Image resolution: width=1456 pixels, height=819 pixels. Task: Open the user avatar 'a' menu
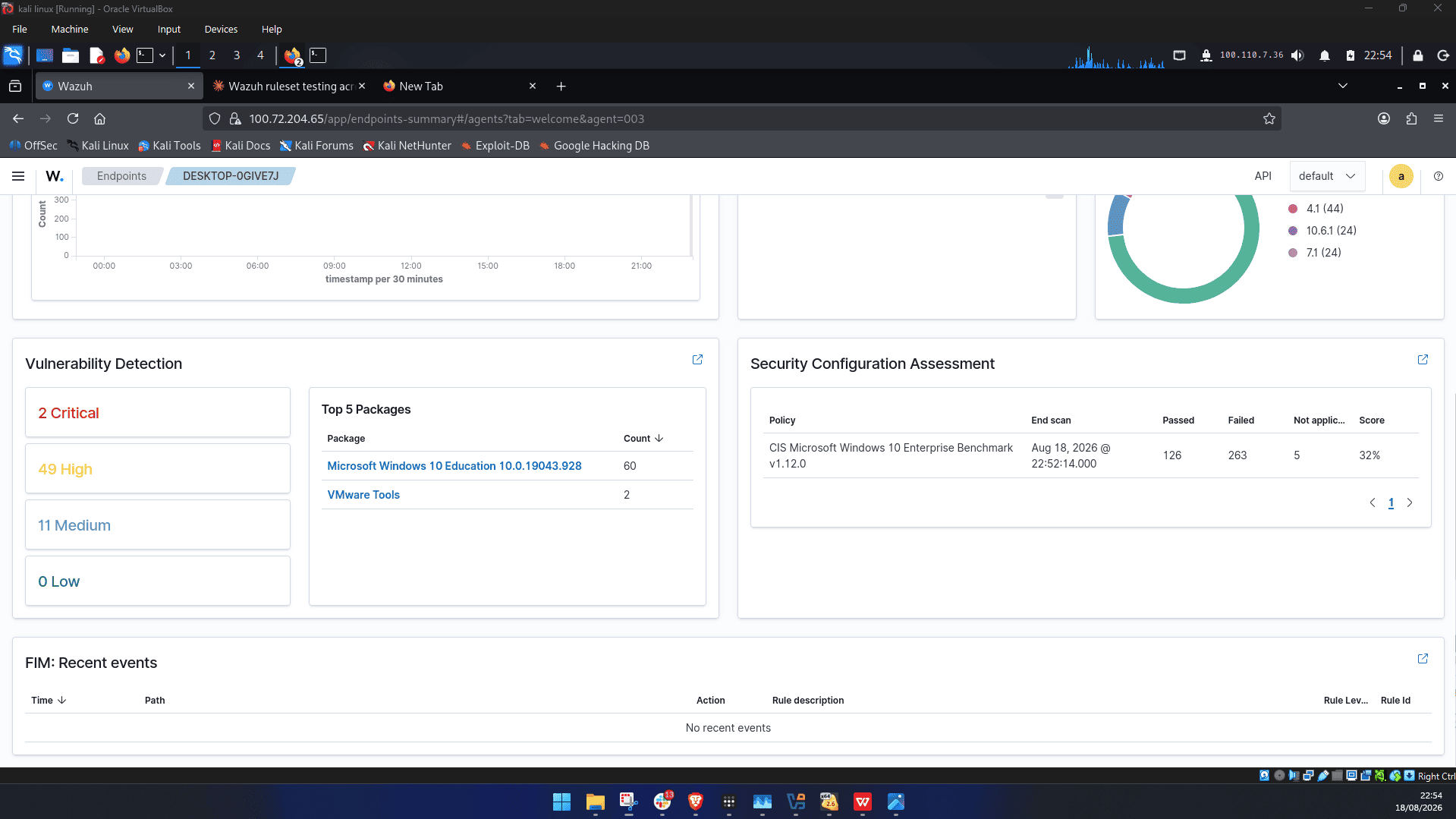[1401, 176]
